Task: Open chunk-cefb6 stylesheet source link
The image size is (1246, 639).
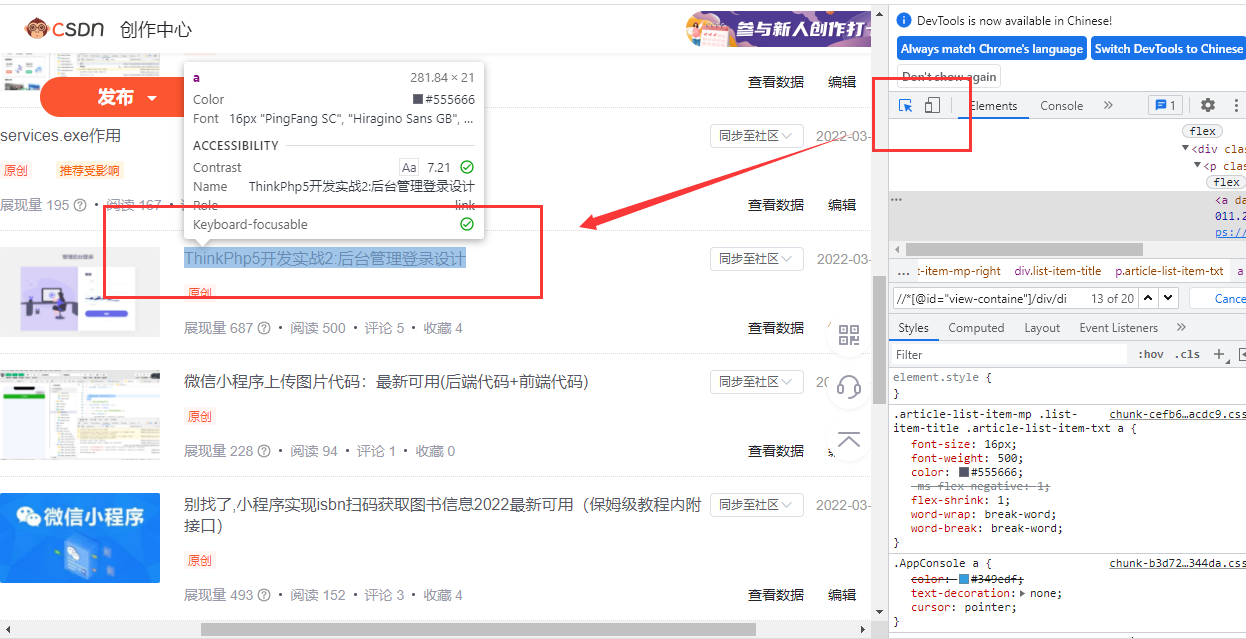Action: [x=1177, y=414]
